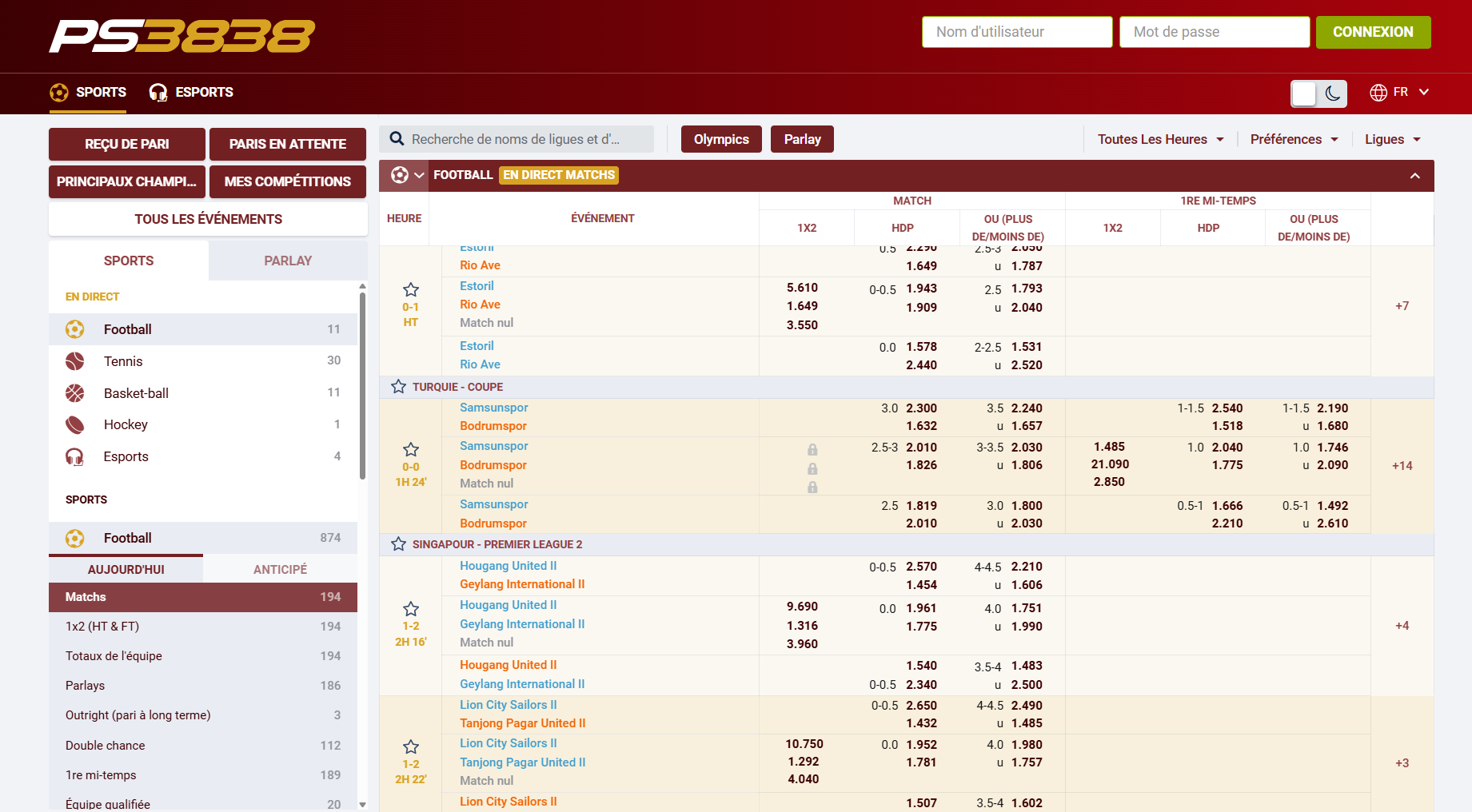Click the magnifier search icon

click(397, 139)
